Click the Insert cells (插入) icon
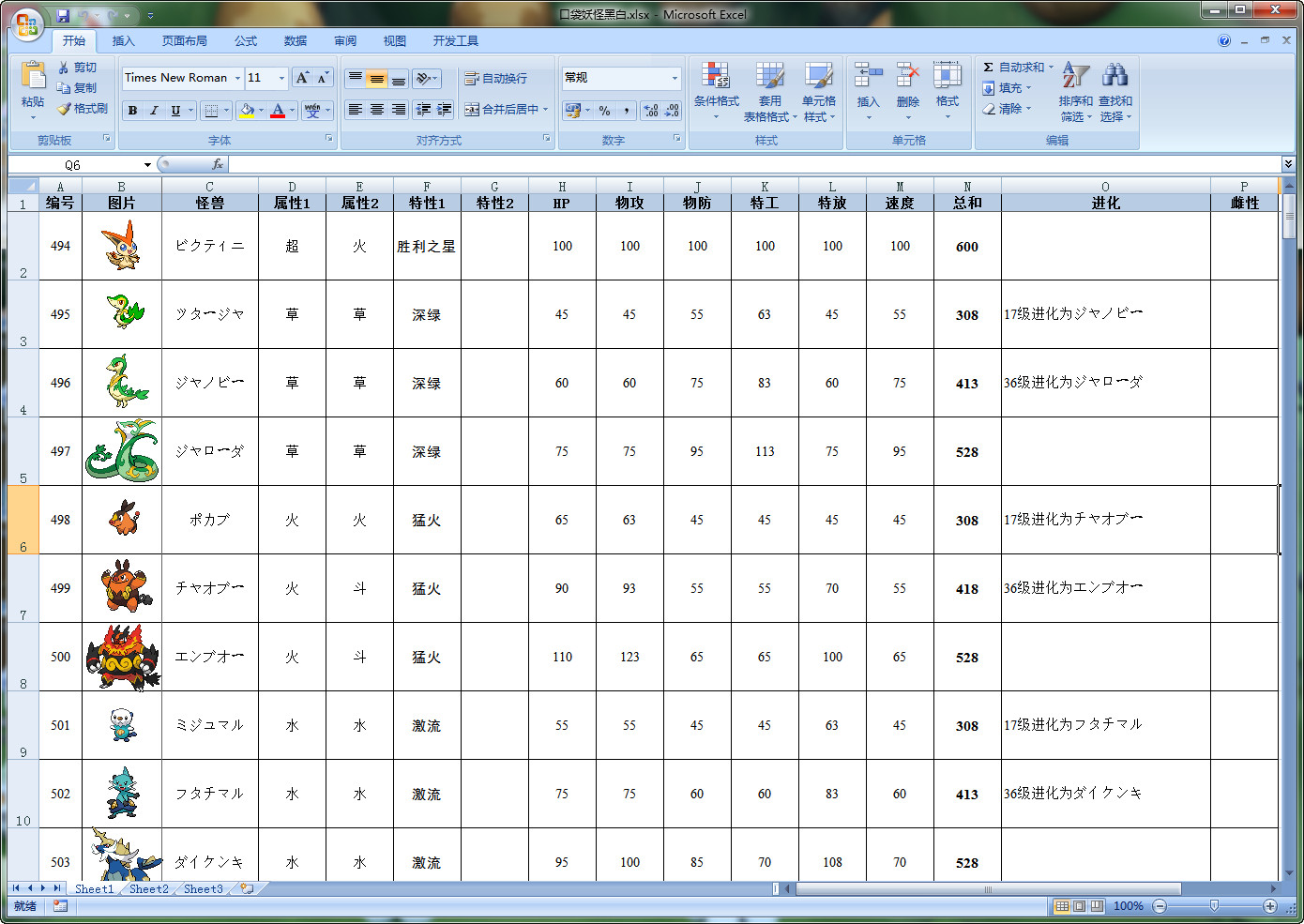Screen dimensions: 1304x924 [x=869, y=76]
